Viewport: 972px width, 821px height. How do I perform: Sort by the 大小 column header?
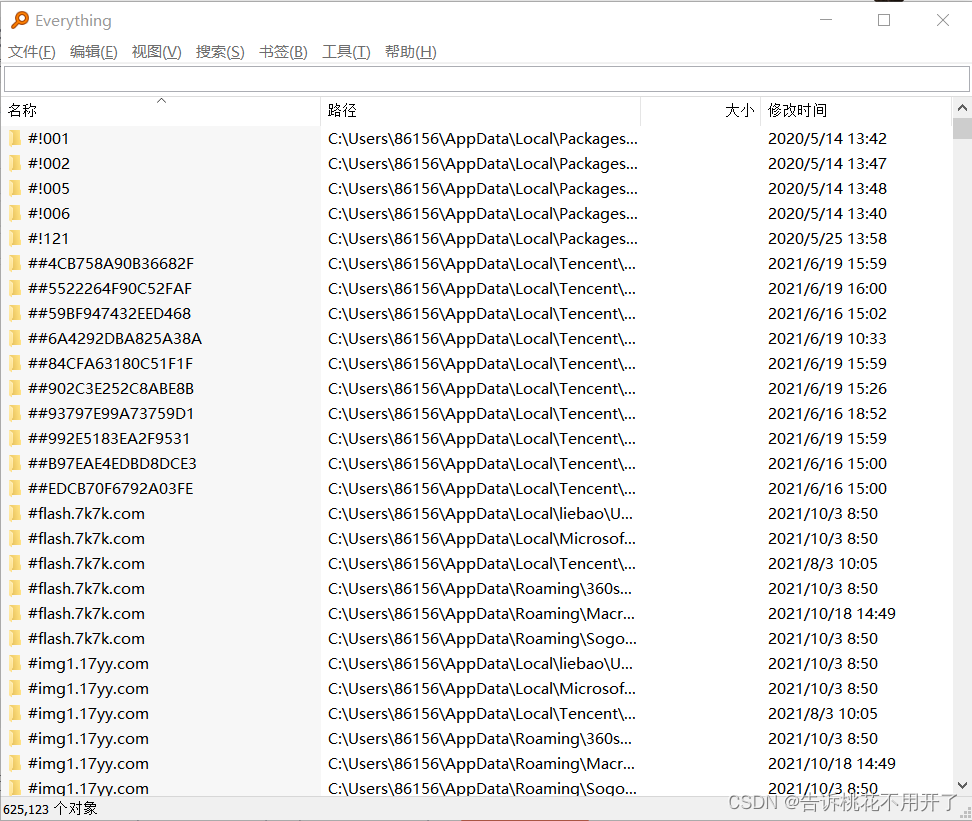(x=700, y=110)
